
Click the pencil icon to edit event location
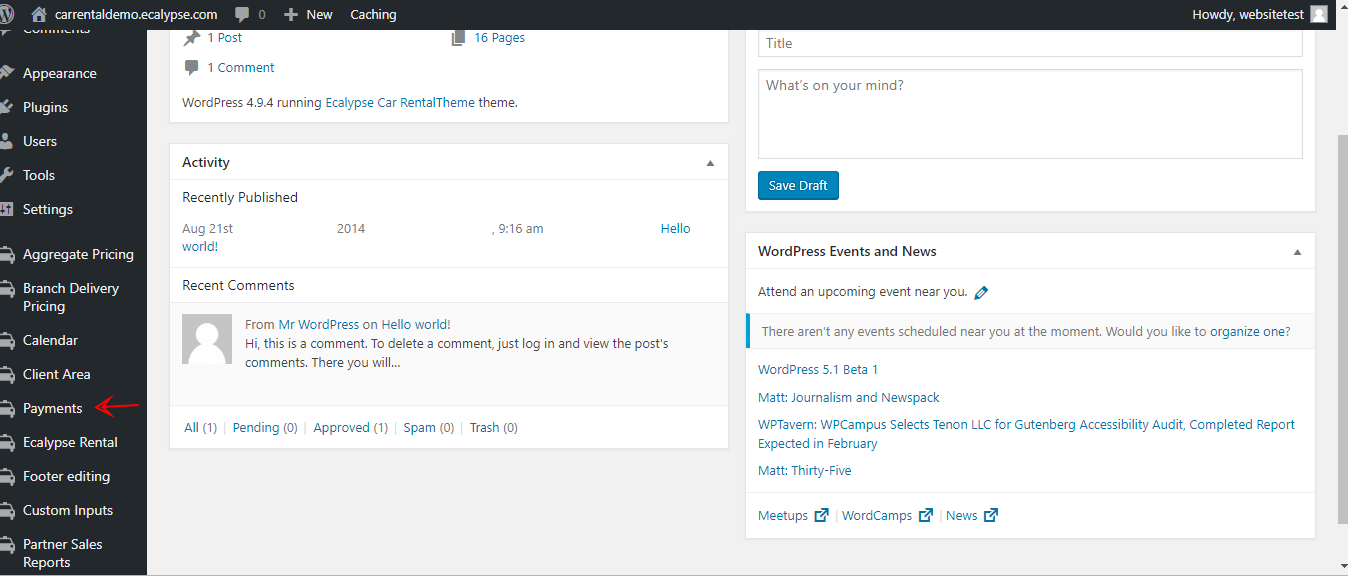(981, 293)
